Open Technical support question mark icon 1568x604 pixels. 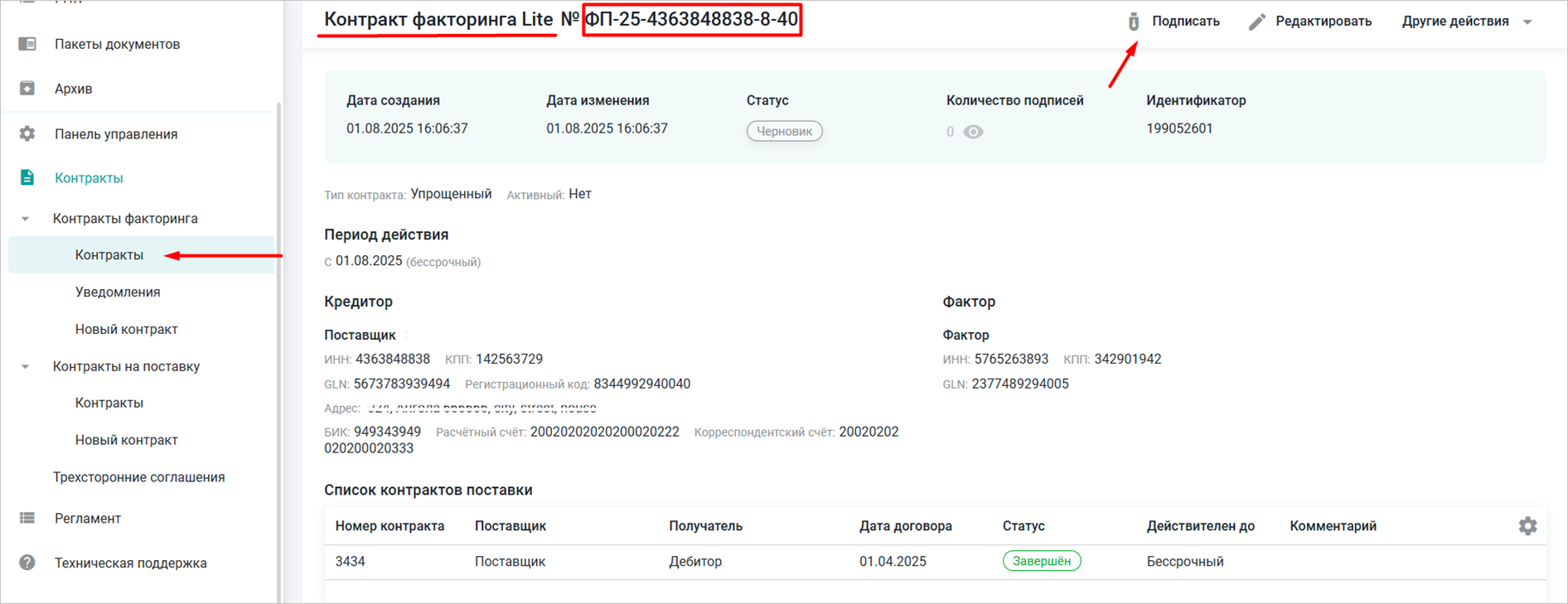click(x=27, y=563)
